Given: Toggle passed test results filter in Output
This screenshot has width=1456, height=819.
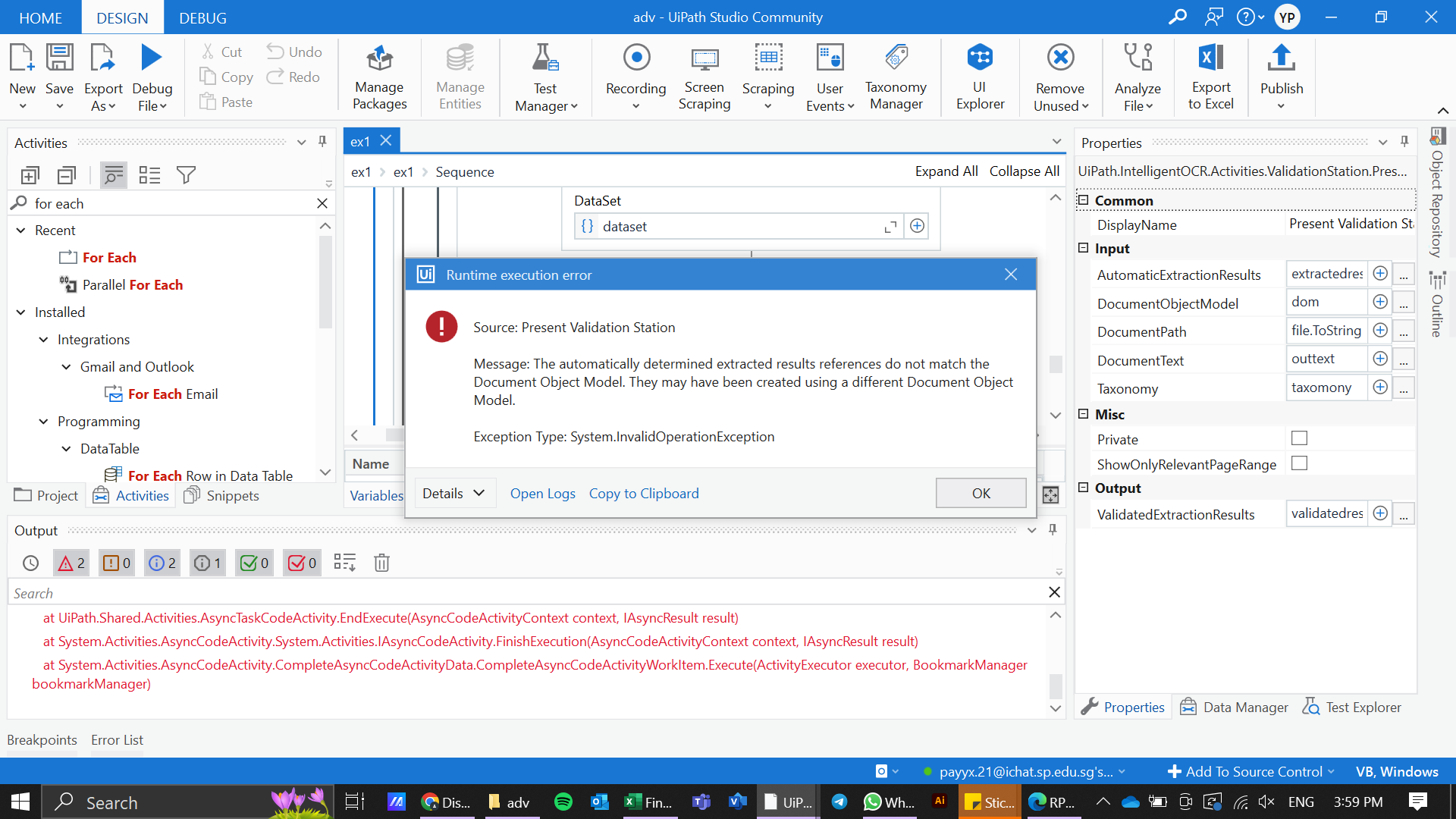Looking at the screenshot, I should coord(254,563).
